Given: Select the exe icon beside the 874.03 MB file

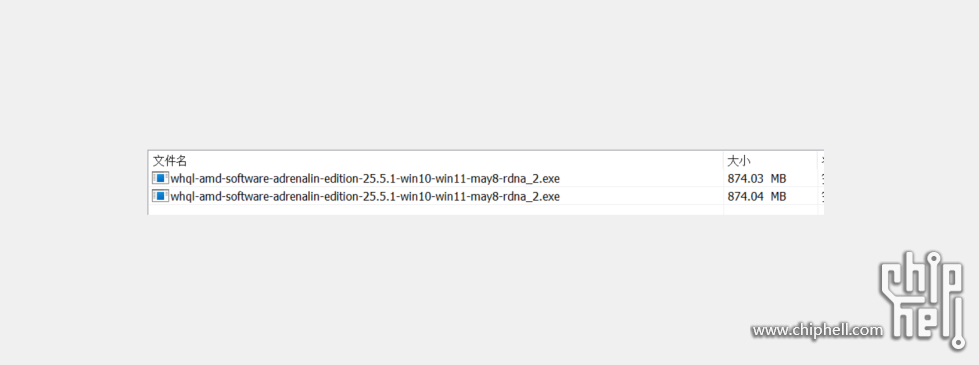Looking at the screenshot, I should tap(160, 178).
